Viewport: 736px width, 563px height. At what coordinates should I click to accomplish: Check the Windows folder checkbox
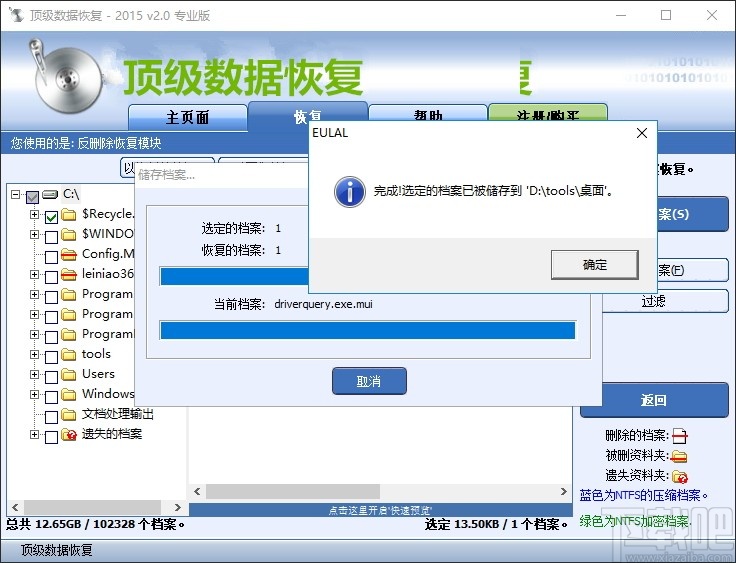(x=51, y=397)
